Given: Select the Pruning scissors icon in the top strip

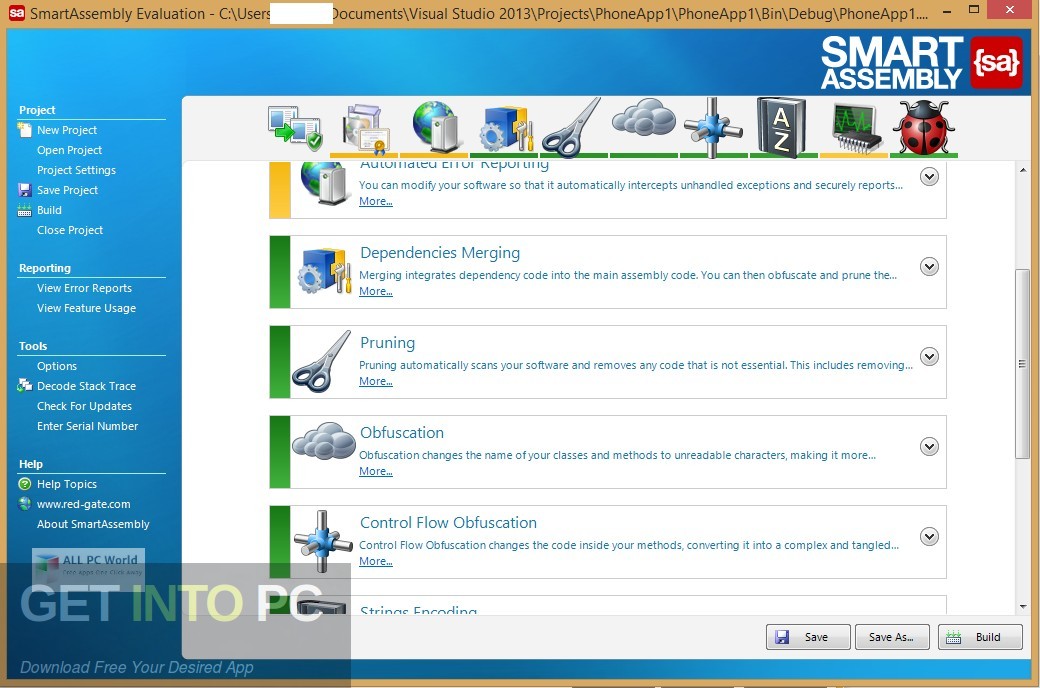Looking at the screenshot, I should (571, 127).
